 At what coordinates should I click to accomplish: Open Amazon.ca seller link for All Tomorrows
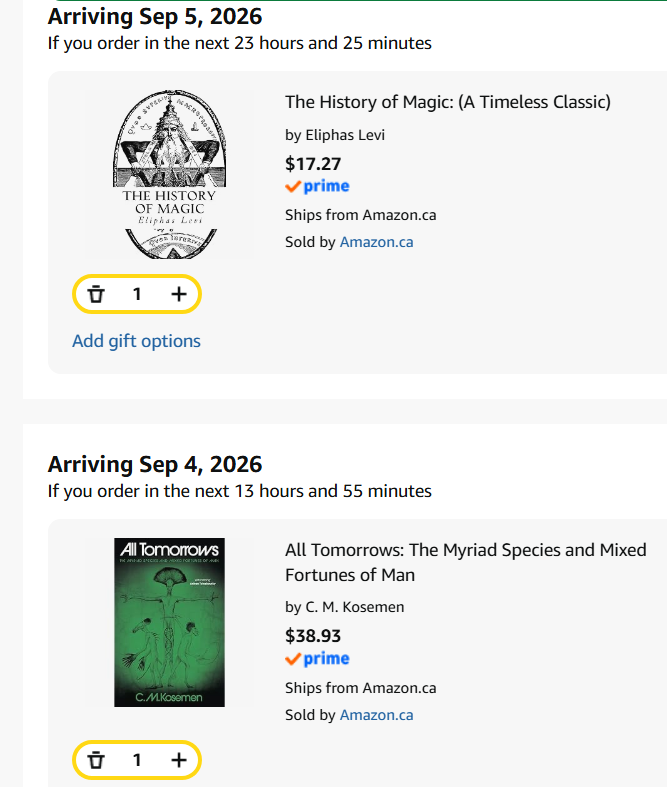point(376,715)
